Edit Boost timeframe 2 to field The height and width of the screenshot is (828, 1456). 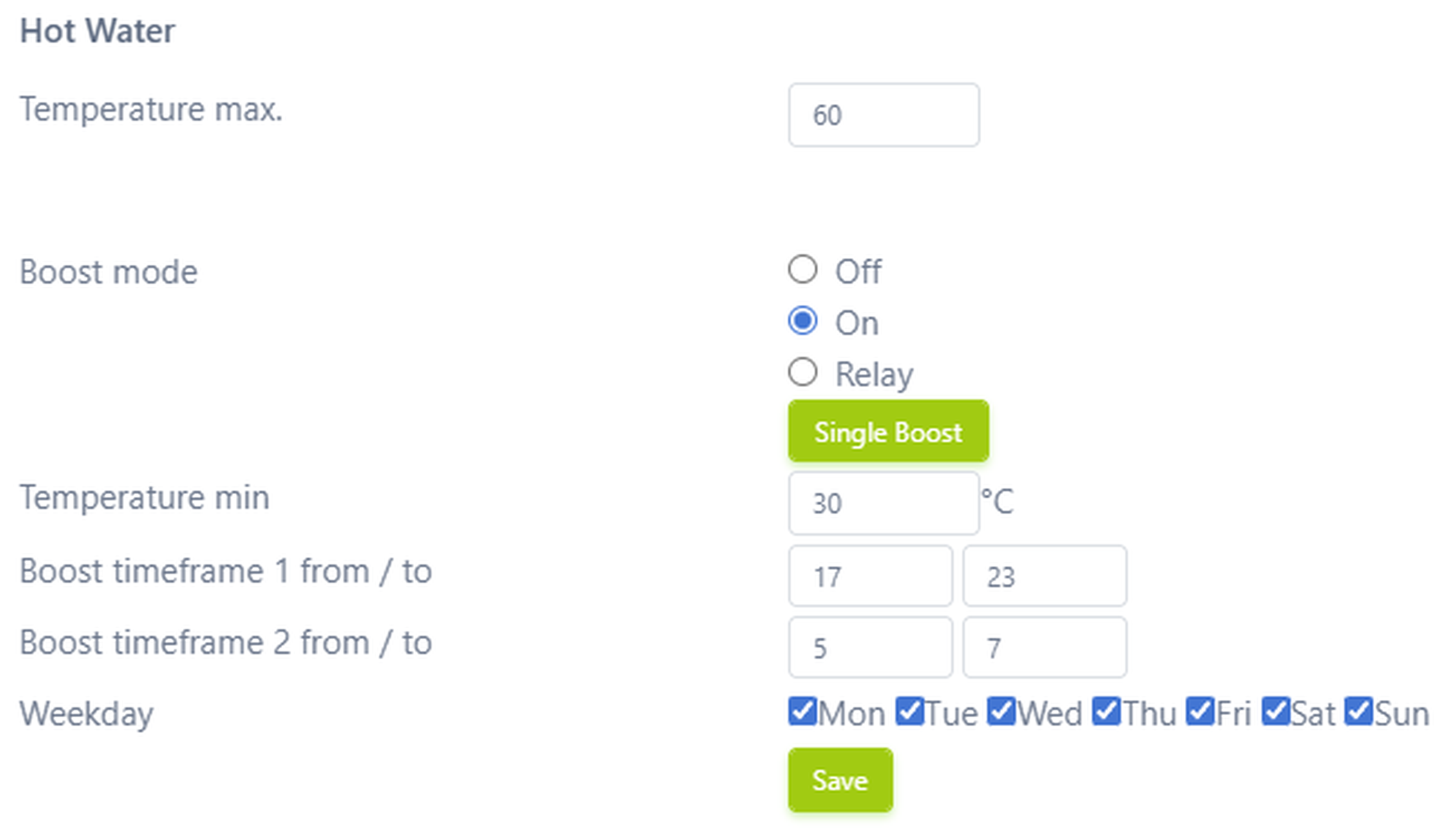click(1043, 648)
